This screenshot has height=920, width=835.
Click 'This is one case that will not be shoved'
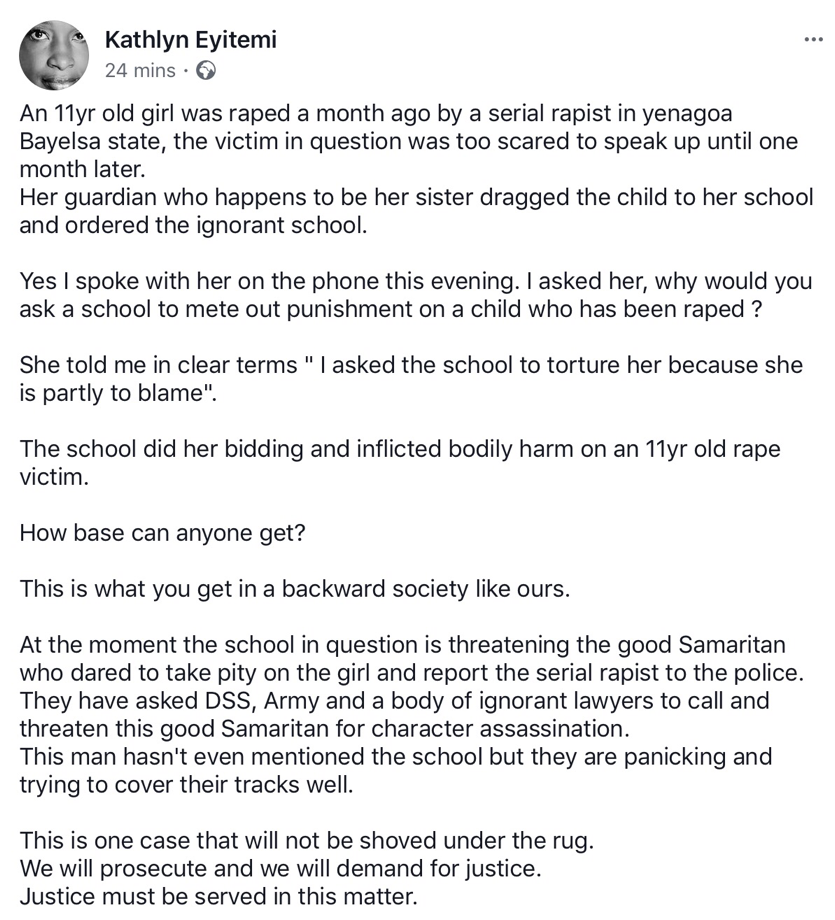coord(306,840)
